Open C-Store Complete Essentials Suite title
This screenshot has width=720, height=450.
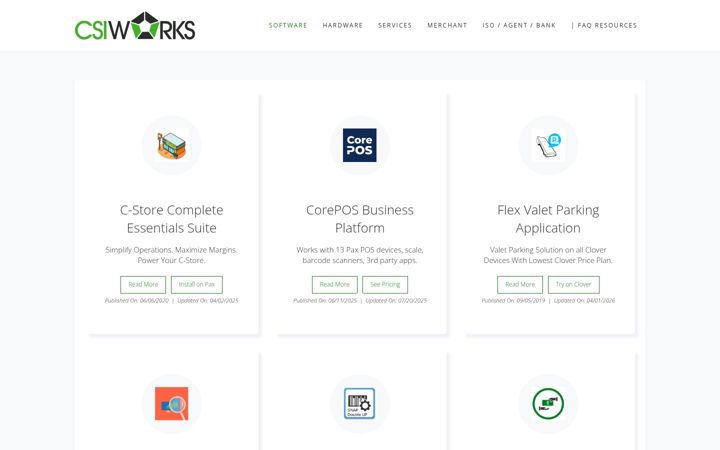coord(171,219)
